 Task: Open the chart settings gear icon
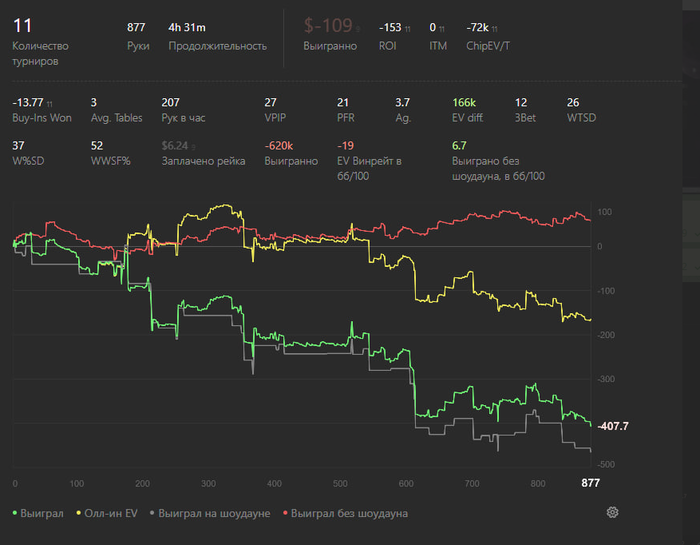pyautogui.click(x=612, y=512)
